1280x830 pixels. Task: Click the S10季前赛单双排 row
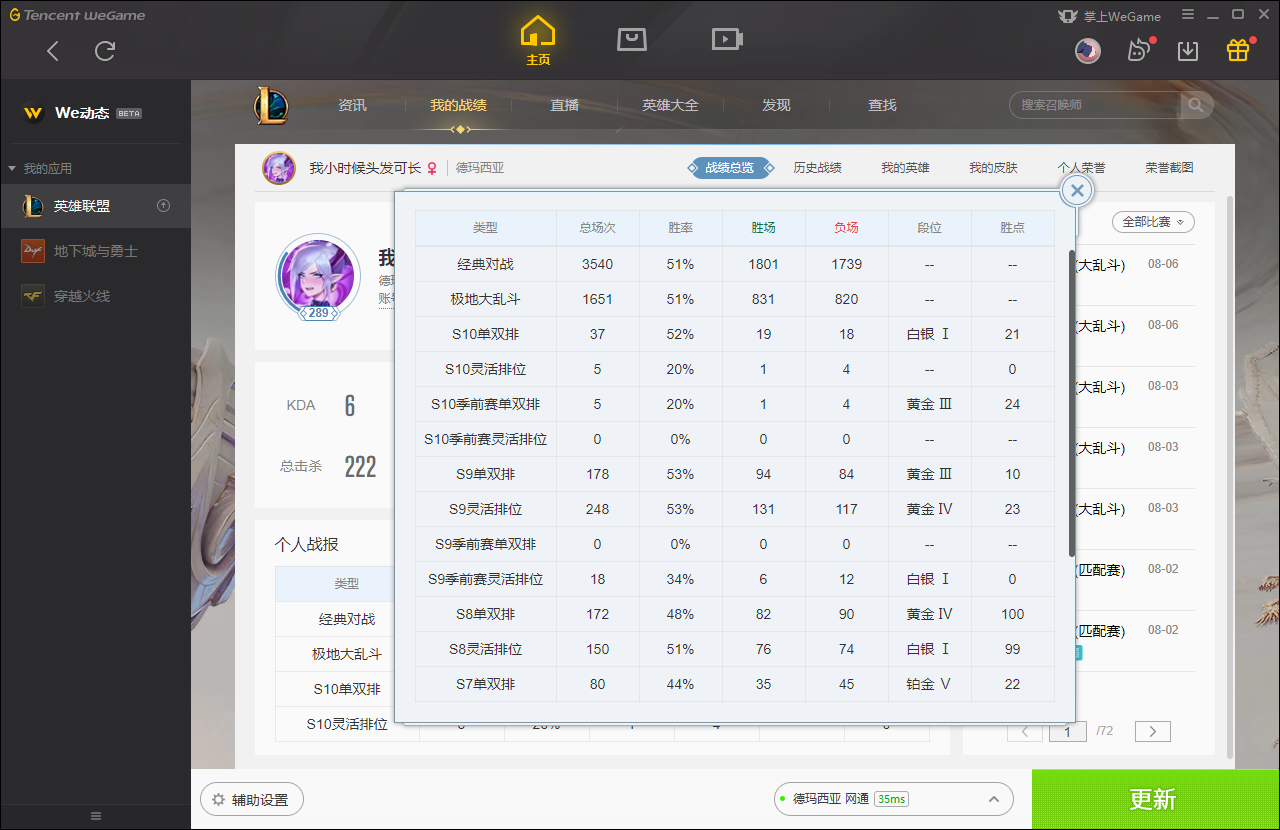(x=735, y=404)
